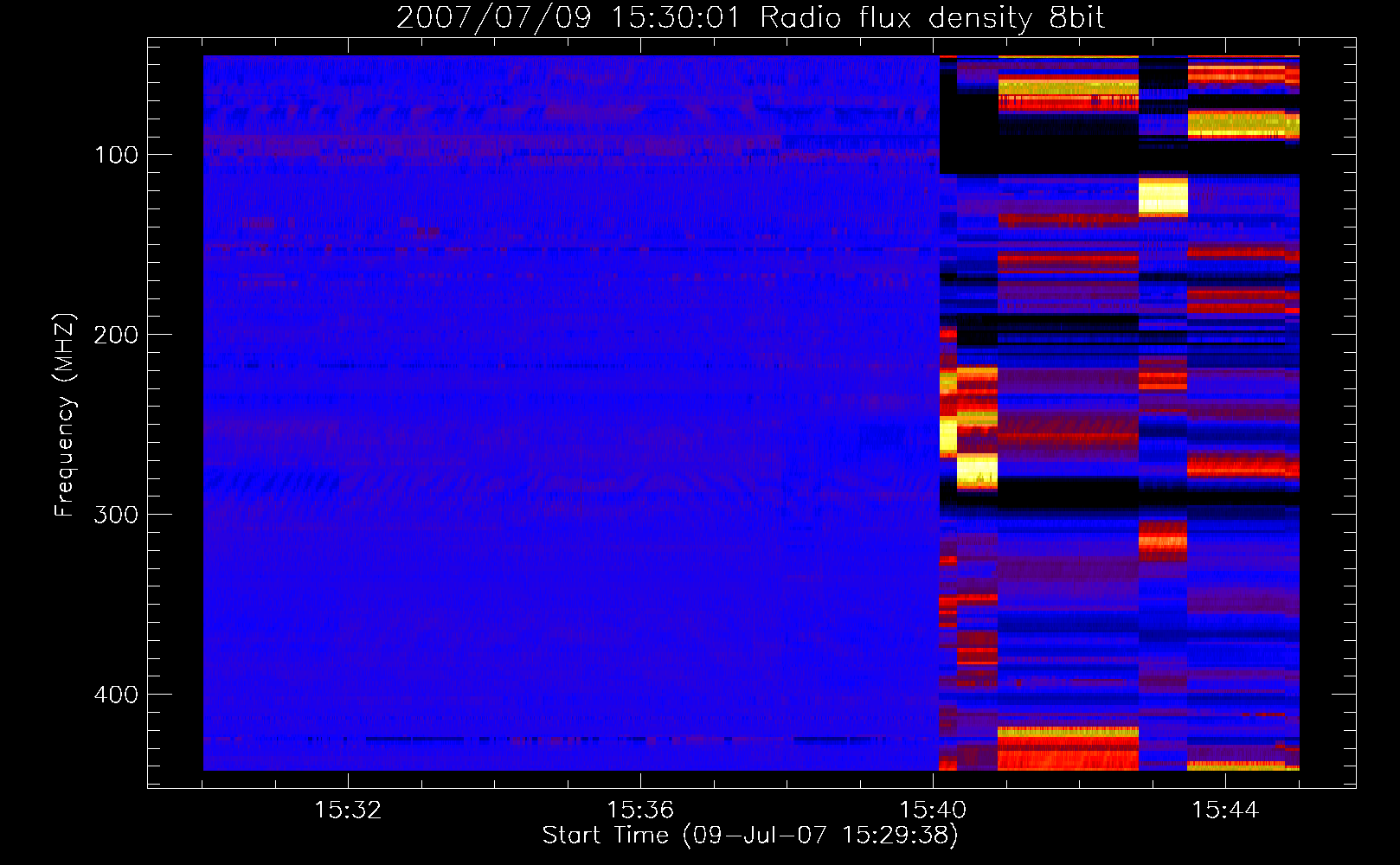Click the 400 frequency tick label

click(x=116, y=695)
